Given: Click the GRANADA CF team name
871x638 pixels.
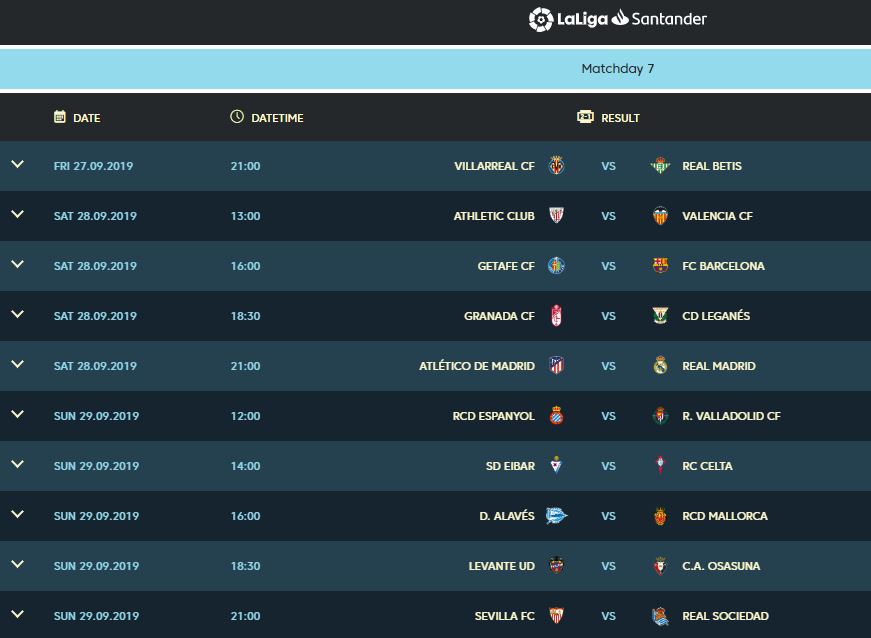Looking at the screenshot, I should click(x=499, y=316).
